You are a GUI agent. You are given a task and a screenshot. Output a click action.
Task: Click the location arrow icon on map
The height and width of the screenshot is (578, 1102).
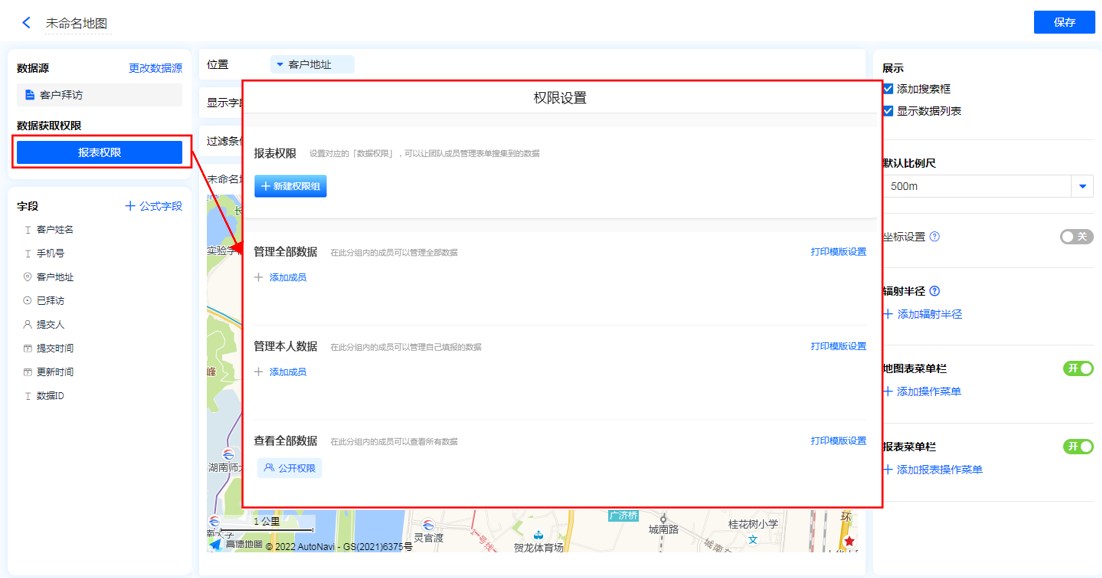215,545
